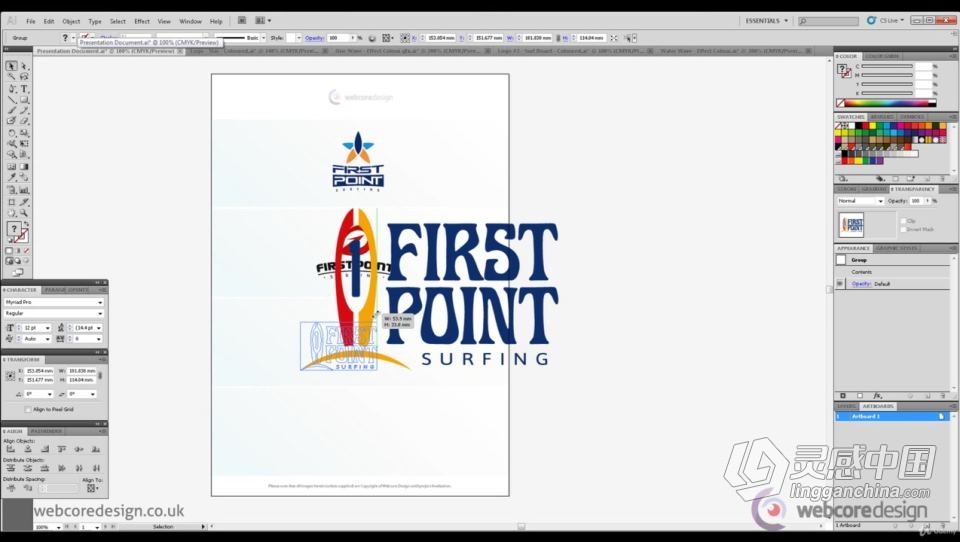Image resolution: width=960 pixels, height=542 pixels.
Task: Click the Opacity link in Appearance panel
Action: pyautogui.click(x=861, y=284)
